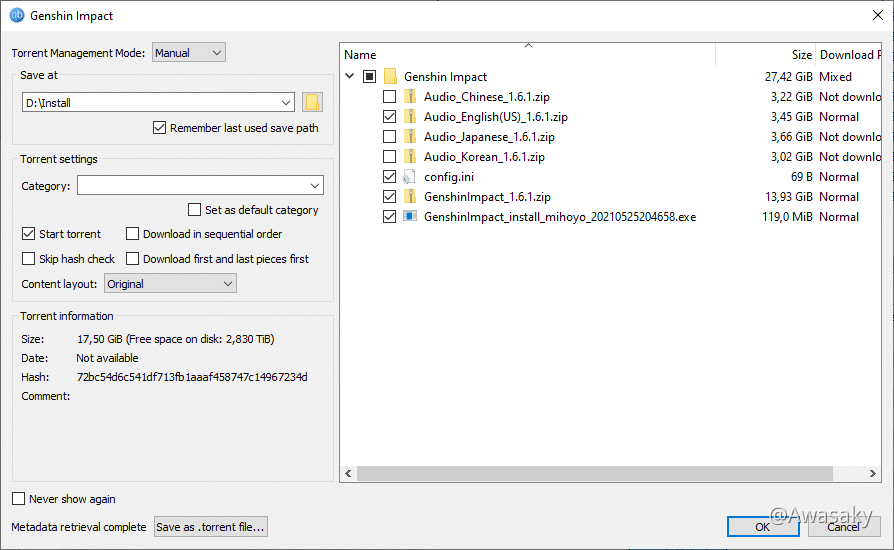
Task: Click the file list horizontal scrollbar thumb
Action: pos(595,473)
